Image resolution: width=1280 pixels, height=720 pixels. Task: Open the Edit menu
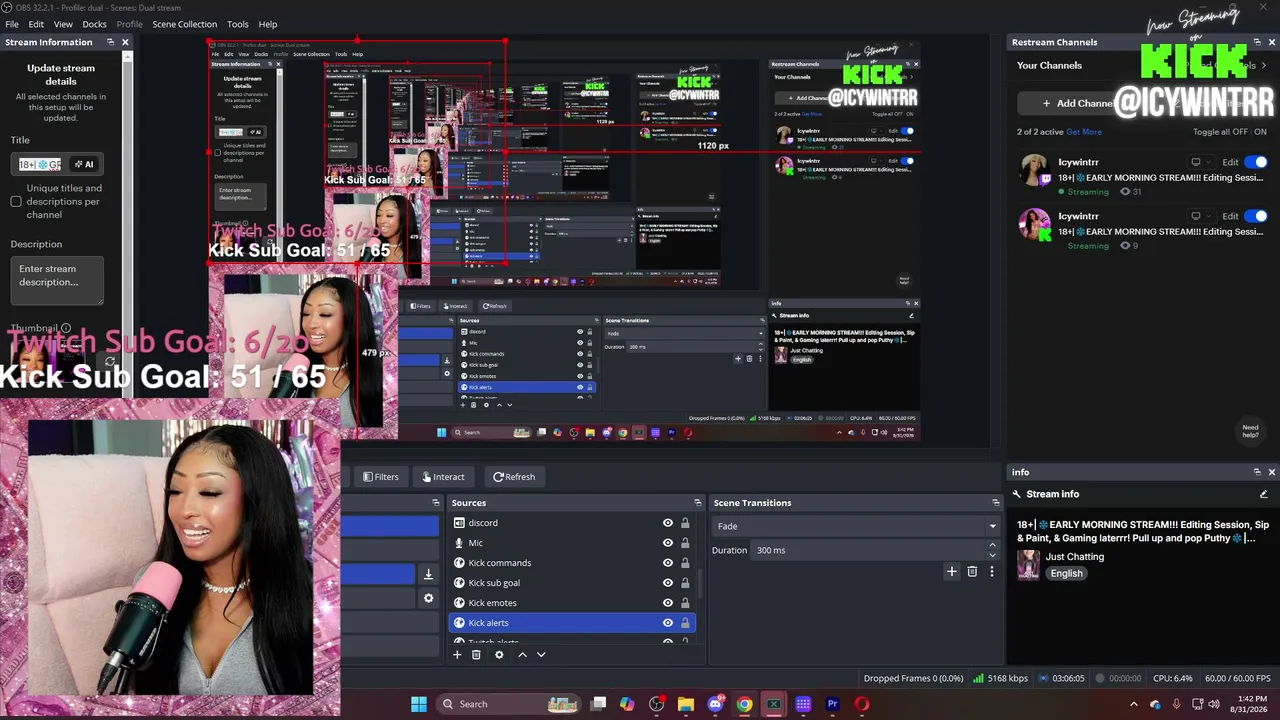pos(36,24)
